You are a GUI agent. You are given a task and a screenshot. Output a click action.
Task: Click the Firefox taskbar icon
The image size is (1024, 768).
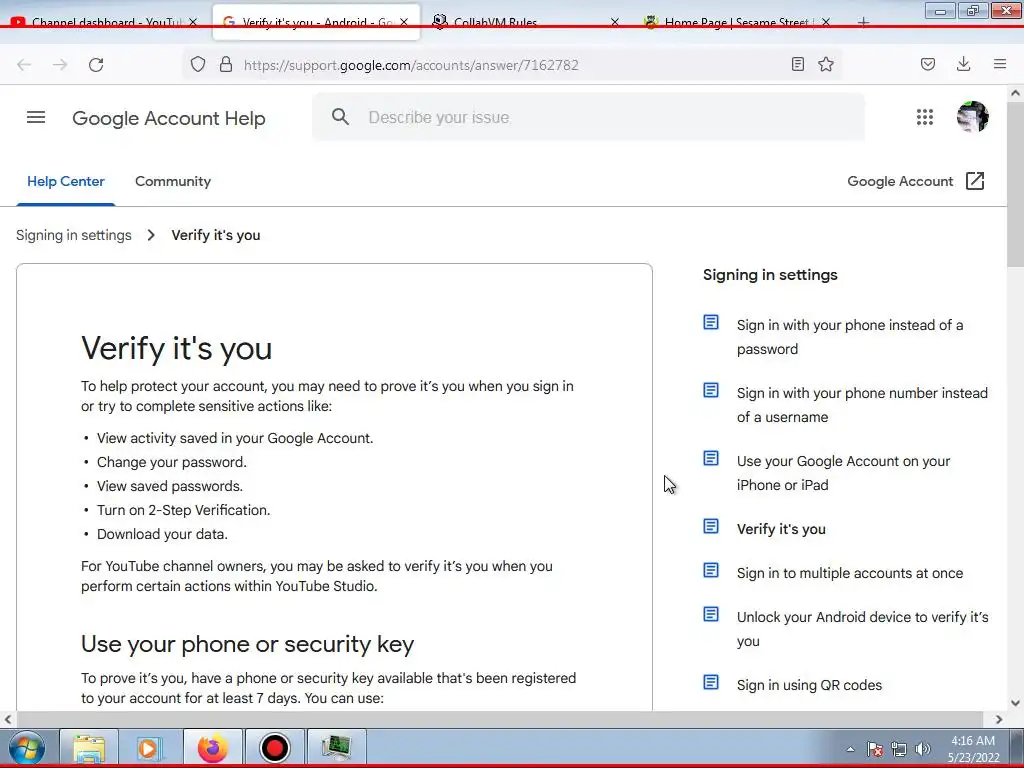(x=213, y=748)
